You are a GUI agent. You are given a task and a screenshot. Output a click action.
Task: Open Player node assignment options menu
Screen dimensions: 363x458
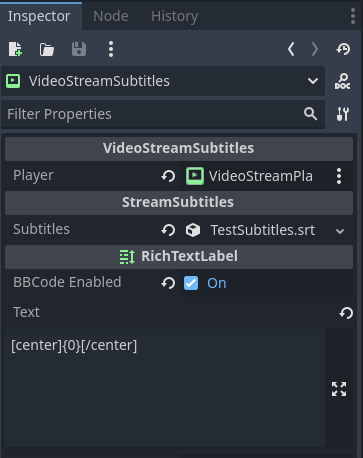click(339, 176)
